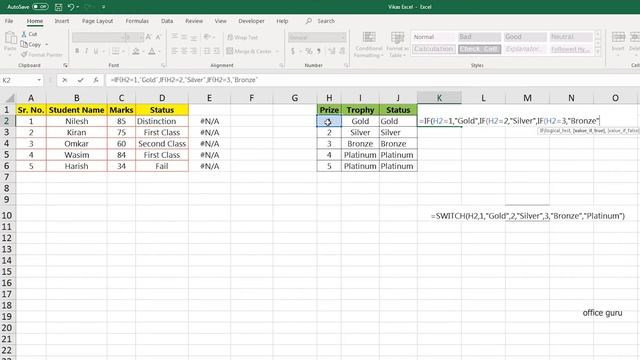Click the Center alignment icon
The height and width of the screenshot is (360, 640).
[184, 51]
